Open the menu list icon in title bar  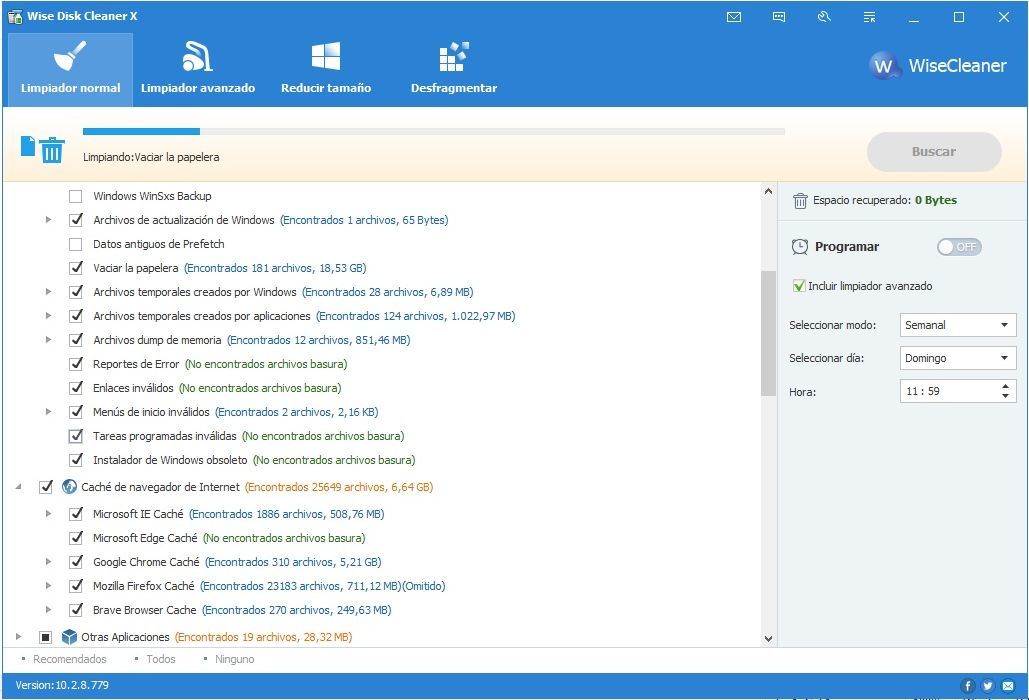coord(870,17)
